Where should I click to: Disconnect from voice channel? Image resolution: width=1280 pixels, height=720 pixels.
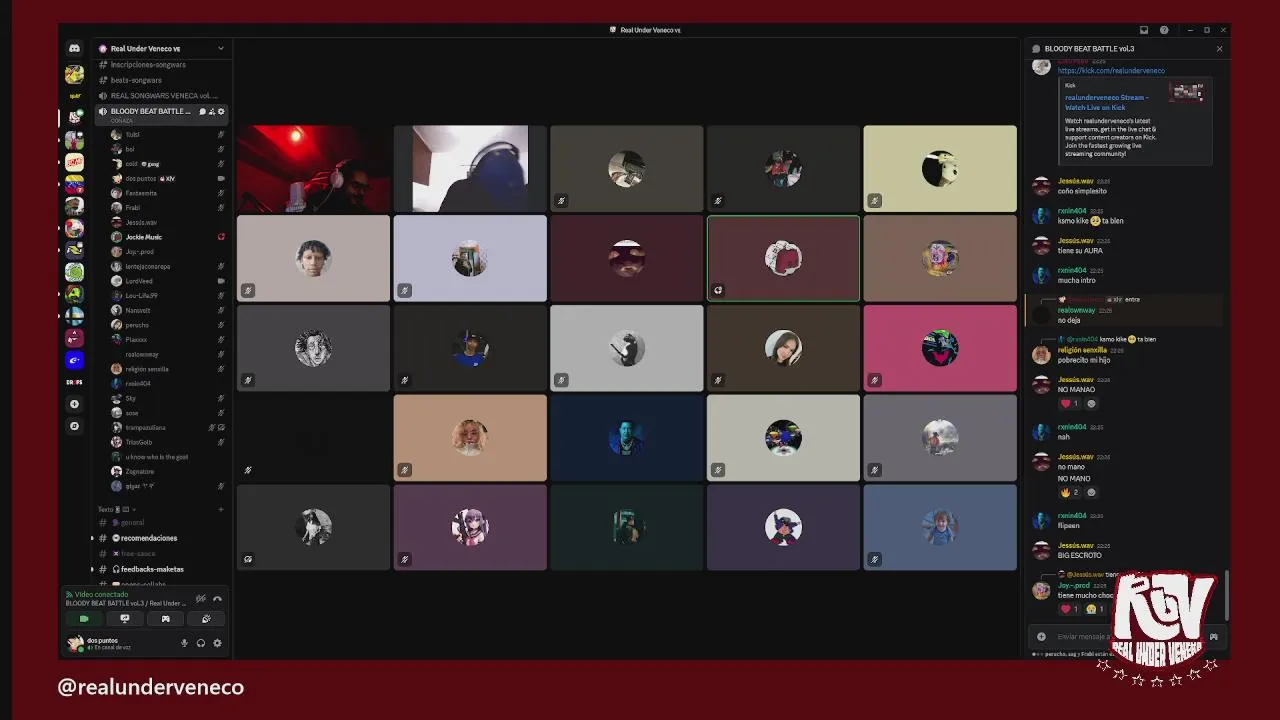point(217,598)
